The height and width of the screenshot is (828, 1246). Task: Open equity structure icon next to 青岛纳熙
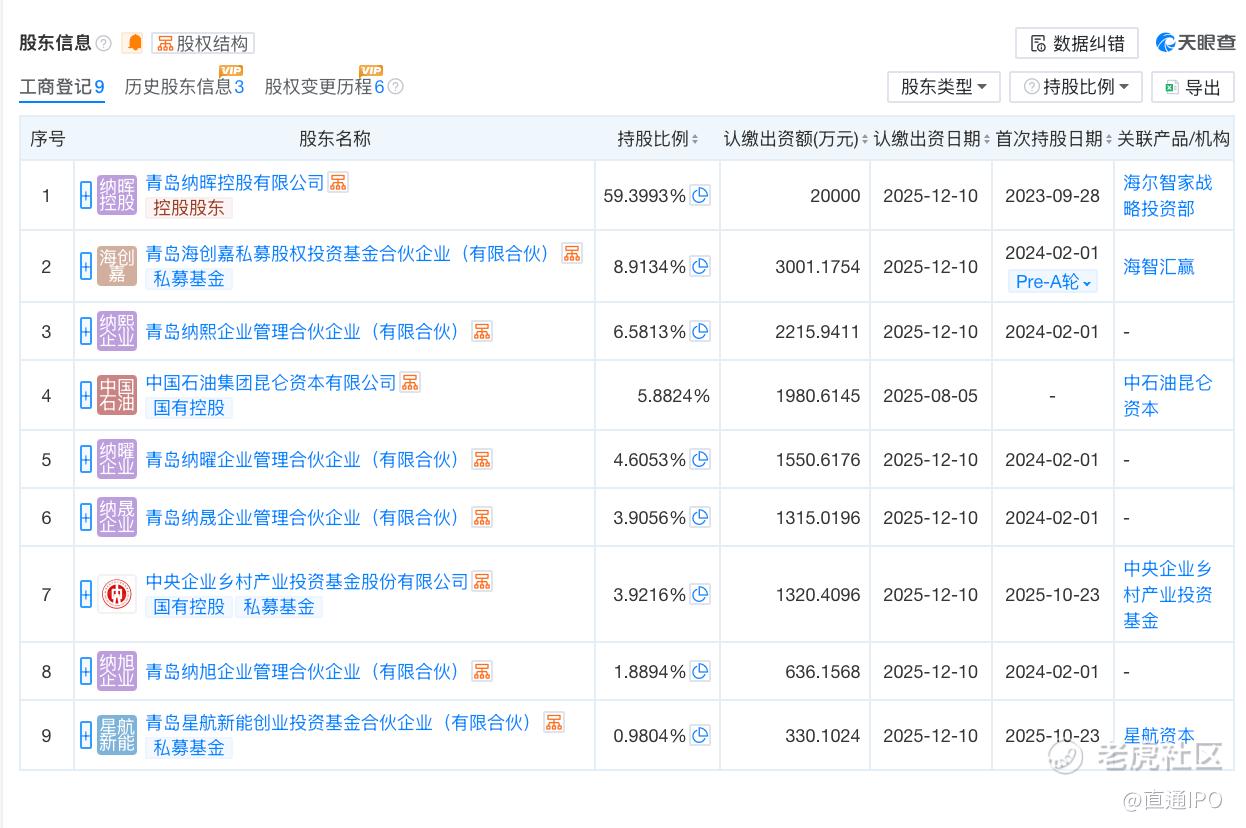click(482, 331)
